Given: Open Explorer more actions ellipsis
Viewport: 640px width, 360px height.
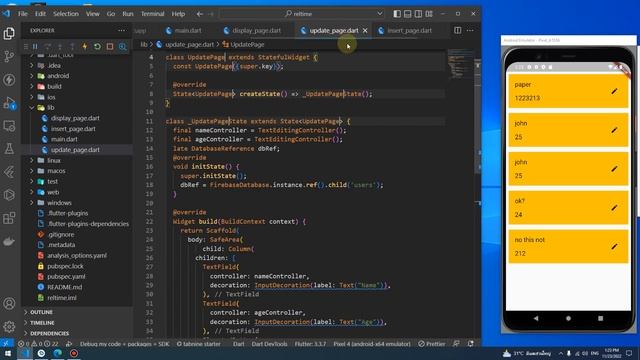Looking at the screenshot, I should coord(122,31).
